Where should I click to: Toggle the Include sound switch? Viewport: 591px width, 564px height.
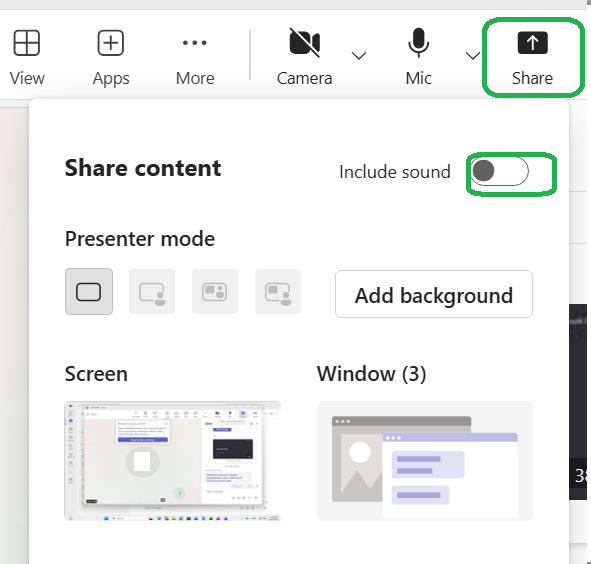[x=499, y=171]
